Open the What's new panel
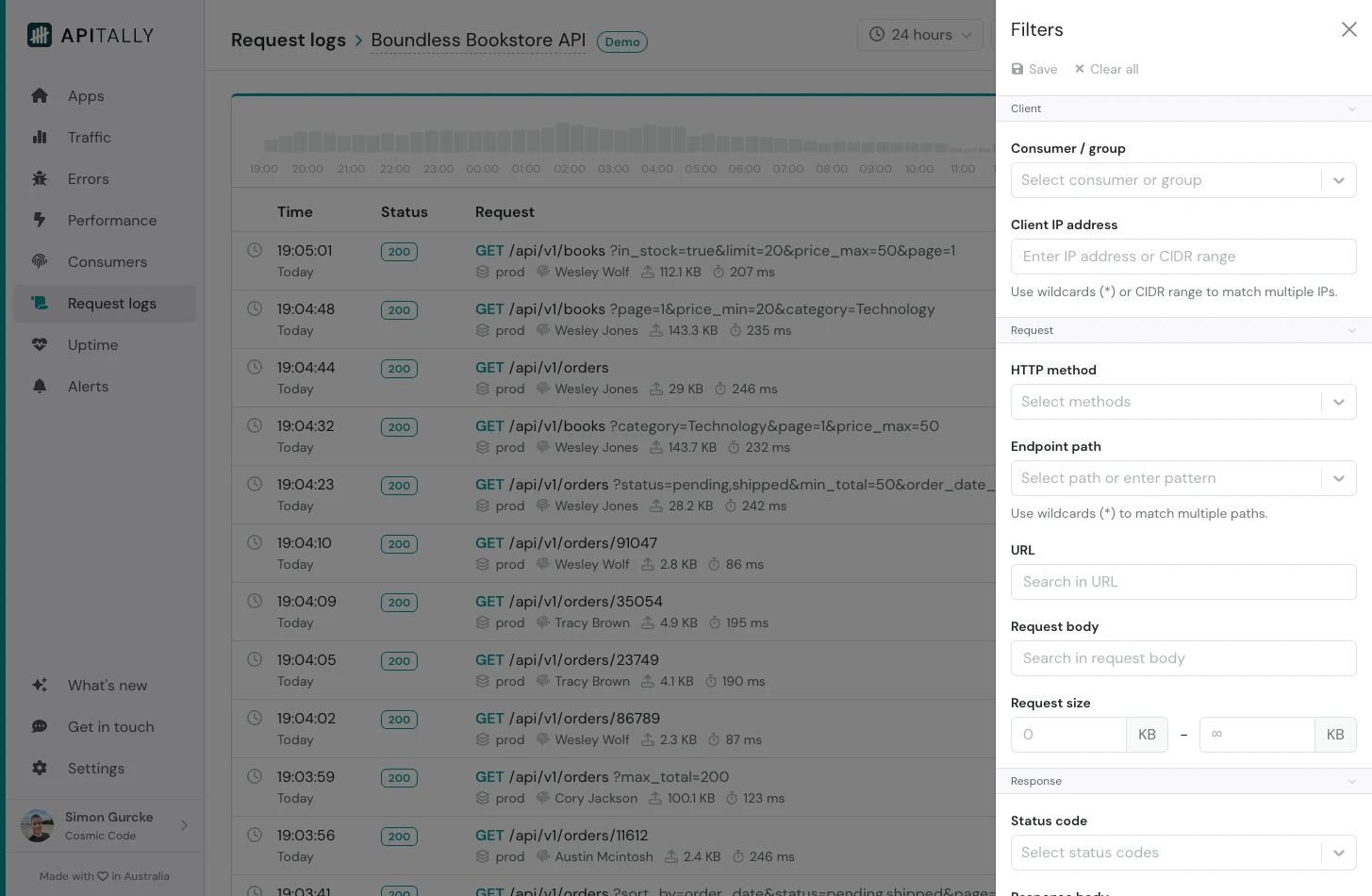1372x896 pixels. tap(107, 685)
